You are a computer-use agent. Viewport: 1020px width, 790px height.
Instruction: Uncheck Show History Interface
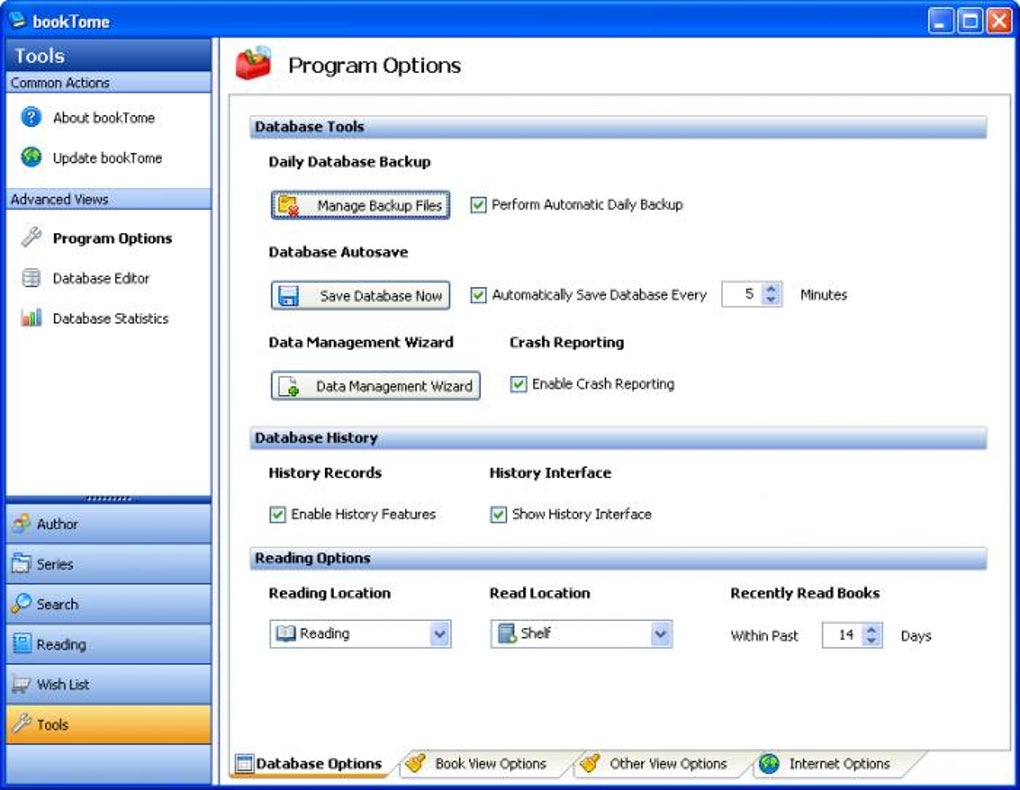pyautogui.click(x=498, y=515)
